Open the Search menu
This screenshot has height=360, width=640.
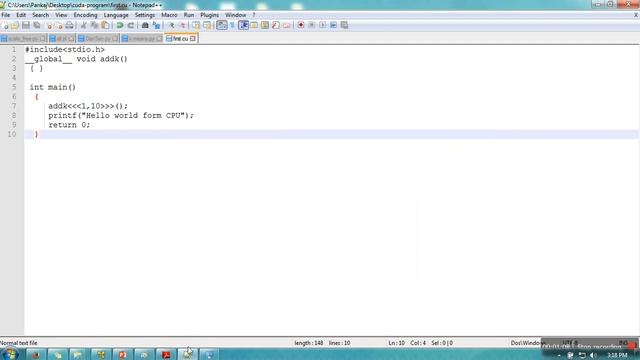[40, 15]
